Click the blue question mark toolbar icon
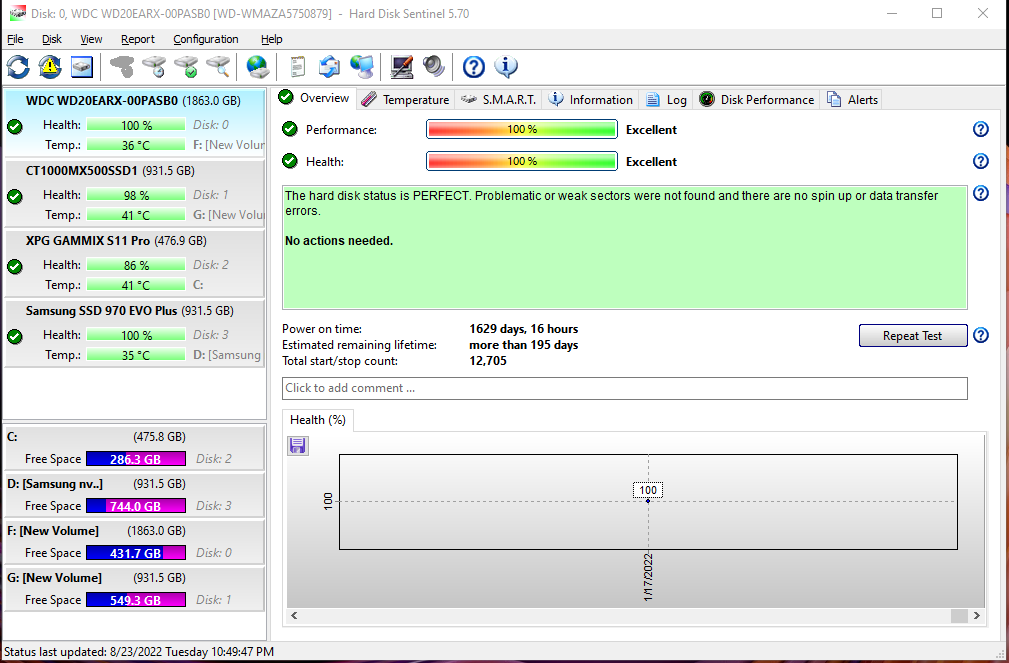 click(x=474, y=67)
